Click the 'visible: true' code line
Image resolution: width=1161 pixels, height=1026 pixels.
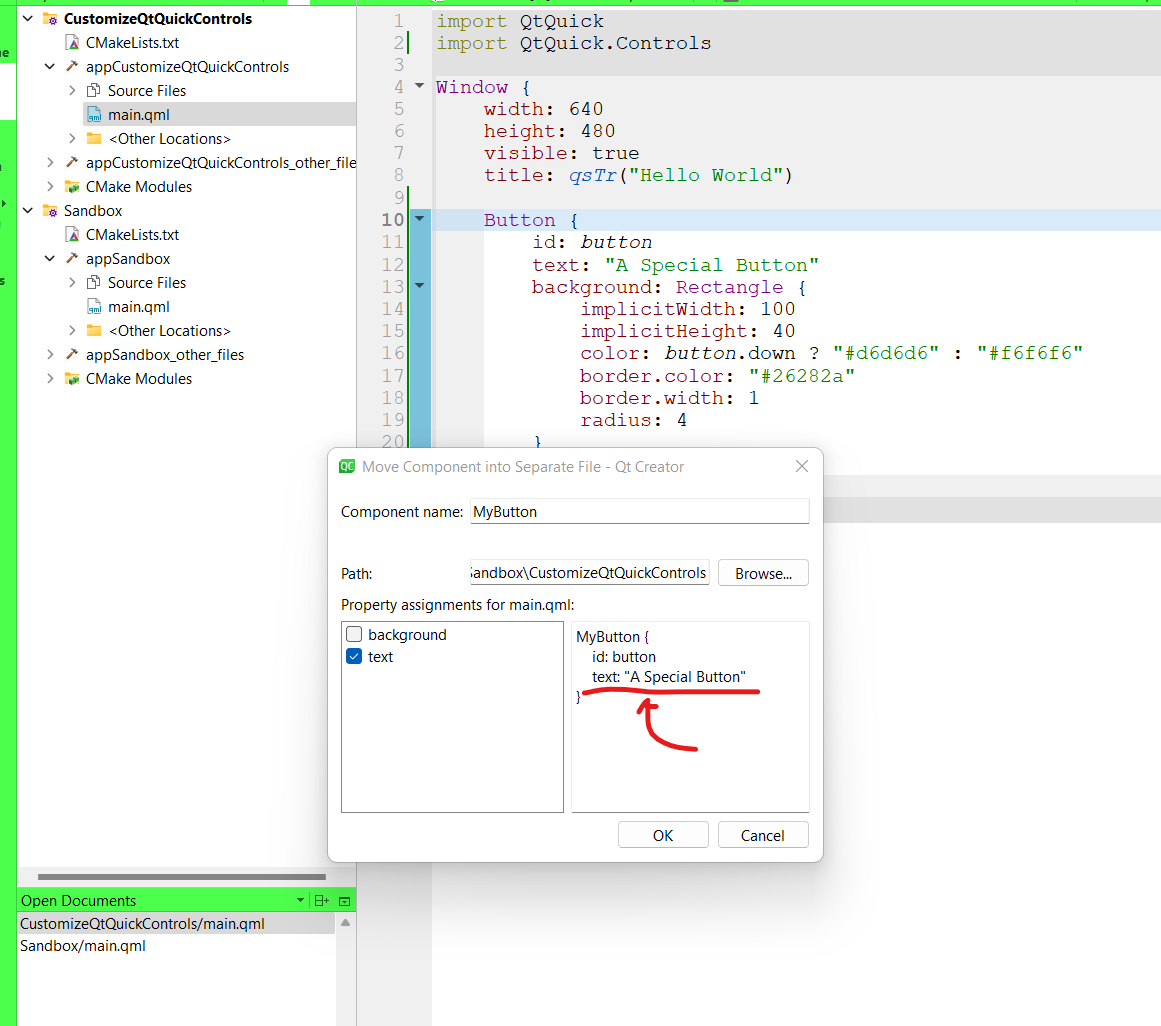(561, 153)
